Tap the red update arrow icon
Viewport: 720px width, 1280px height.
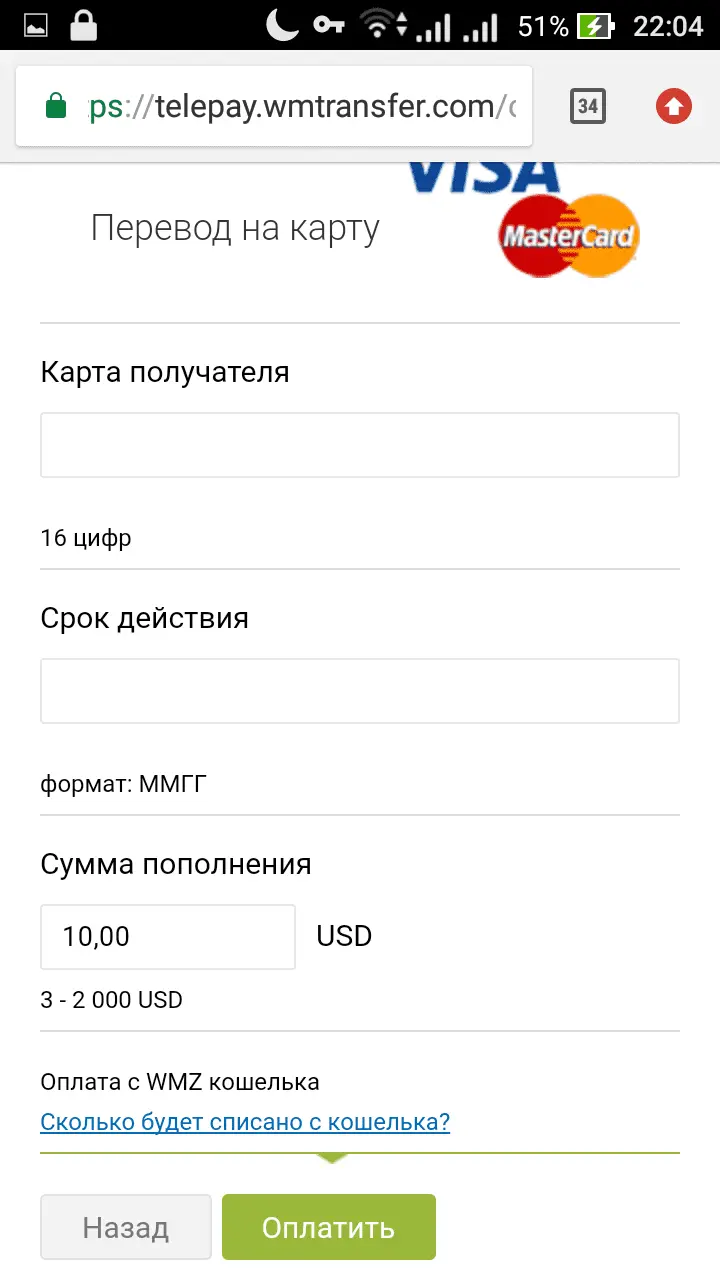coord(674,106)
